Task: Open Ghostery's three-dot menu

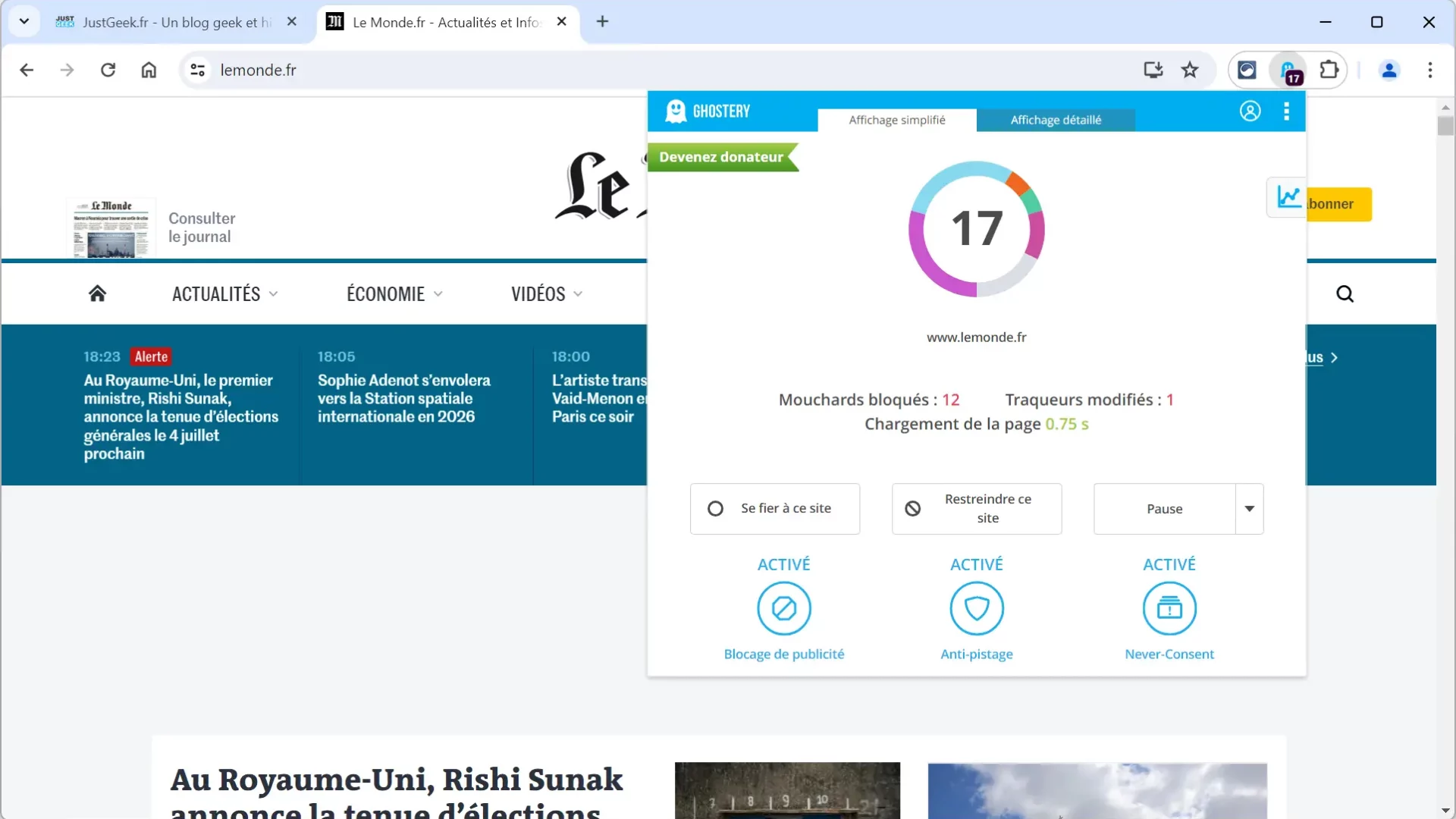Action: [x=1286, y=111]
